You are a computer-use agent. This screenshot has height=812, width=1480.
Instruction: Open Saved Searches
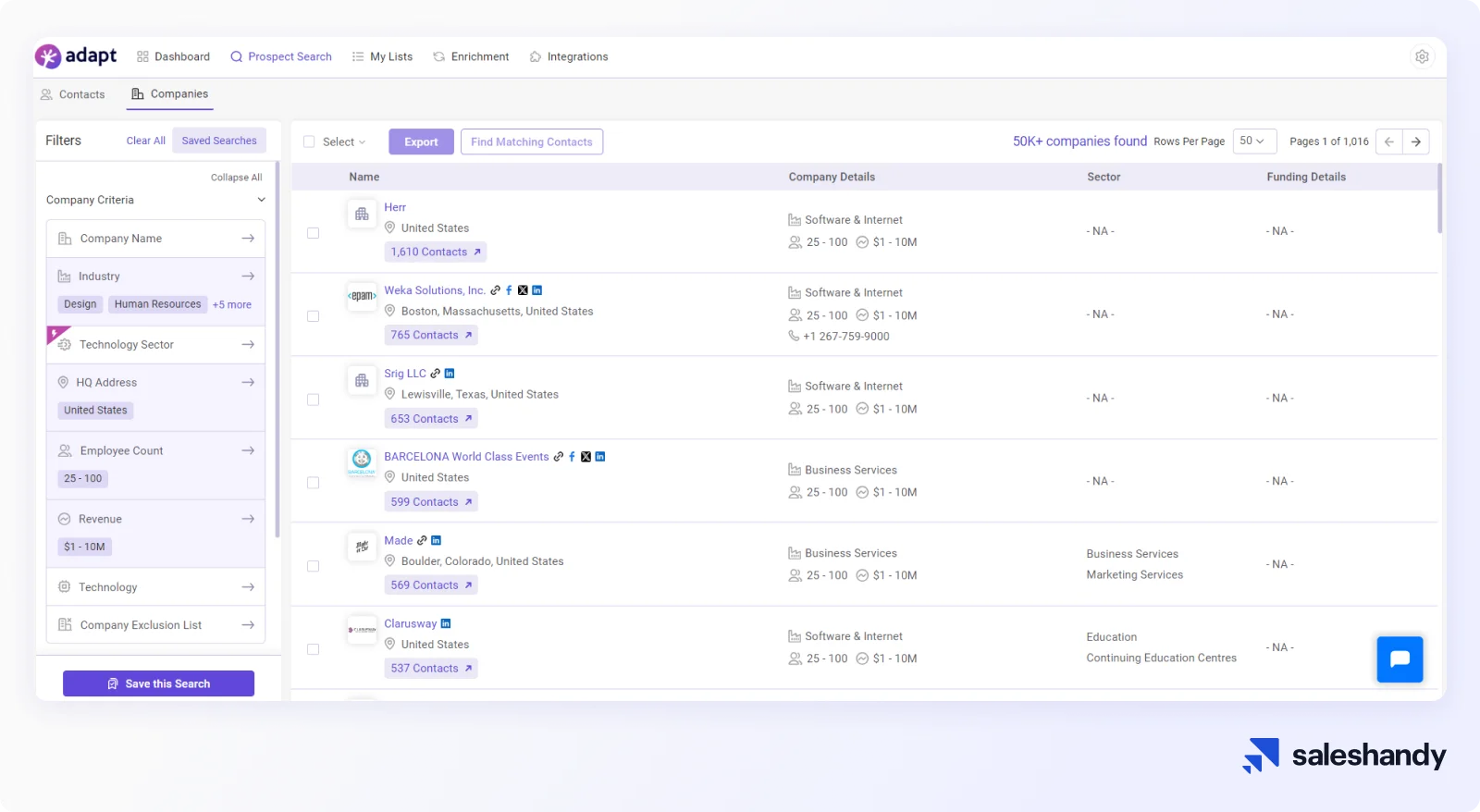pos(219,141)
